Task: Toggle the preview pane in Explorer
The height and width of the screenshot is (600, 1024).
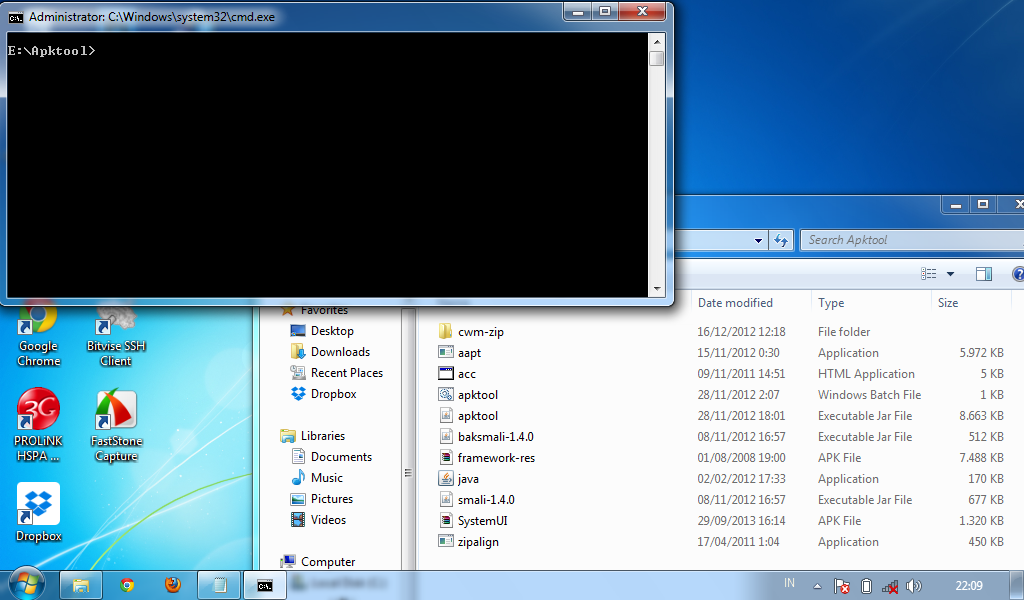Action: click(983, 273)
